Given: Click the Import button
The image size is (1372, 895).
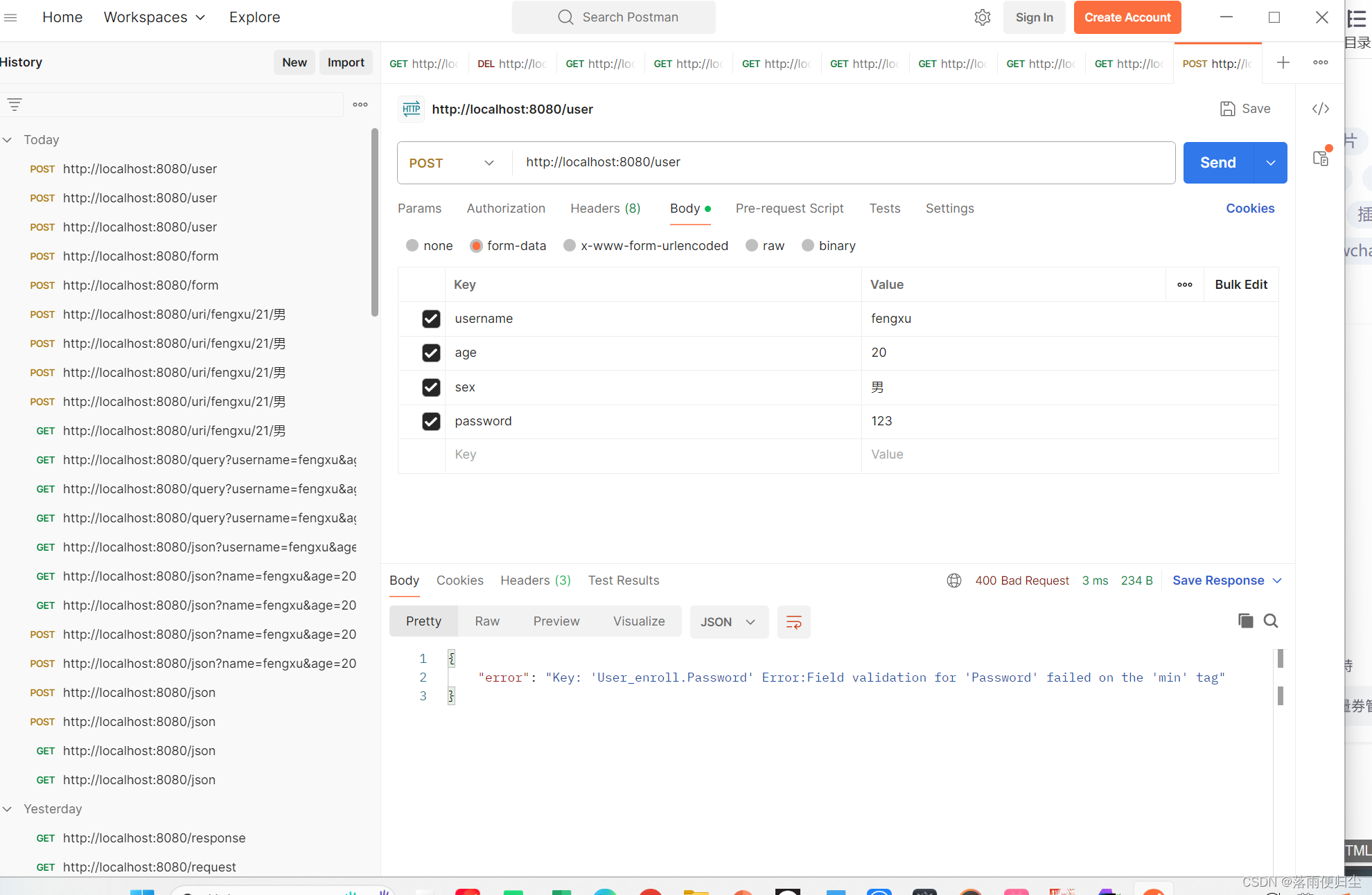Looking at the screenshot, I should pyautogui.click(x=346, y=62).
